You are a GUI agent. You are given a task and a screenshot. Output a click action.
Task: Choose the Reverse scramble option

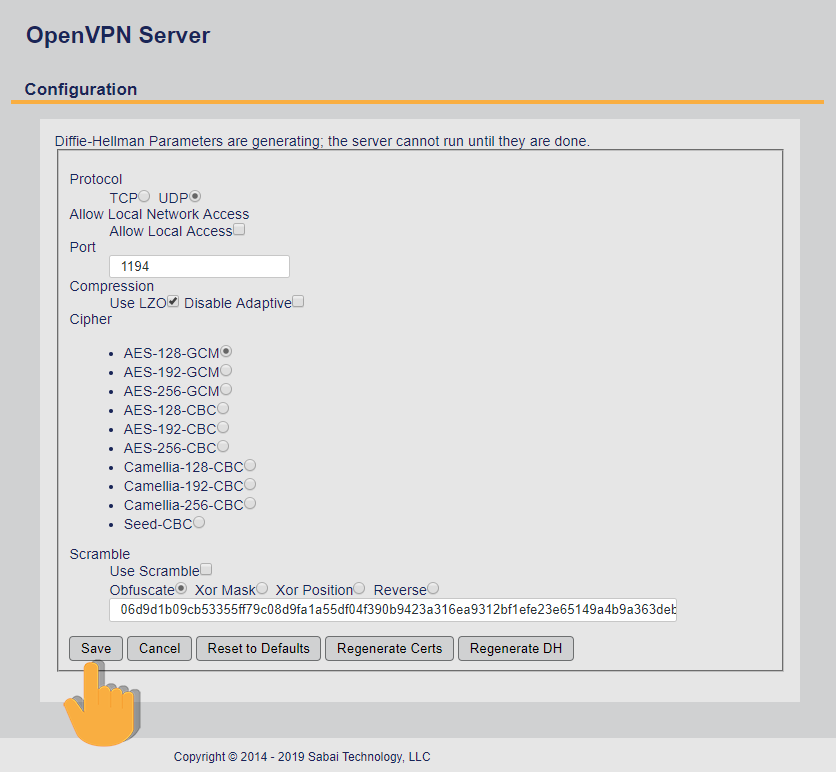[433, 589]
